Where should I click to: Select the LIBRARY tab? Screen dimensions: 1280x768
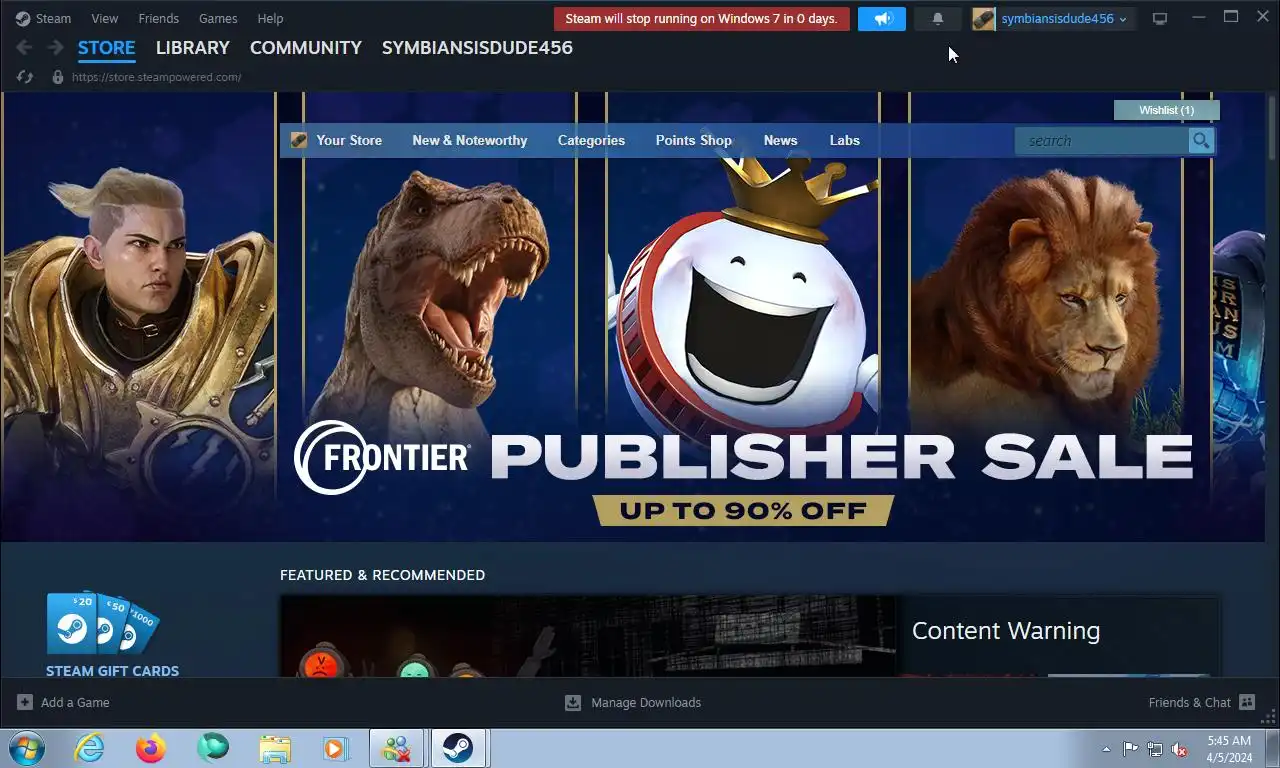coord(193,47)
